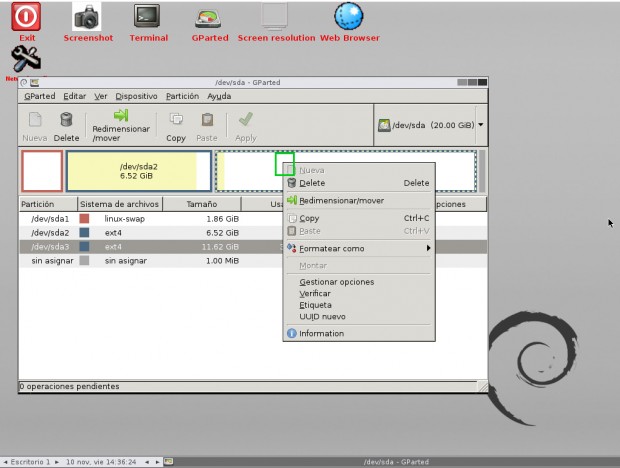Viewport: 620px width, 468px height.
Task: Click the 0 operaciones pendientes status bar
Action: point(248,386)
